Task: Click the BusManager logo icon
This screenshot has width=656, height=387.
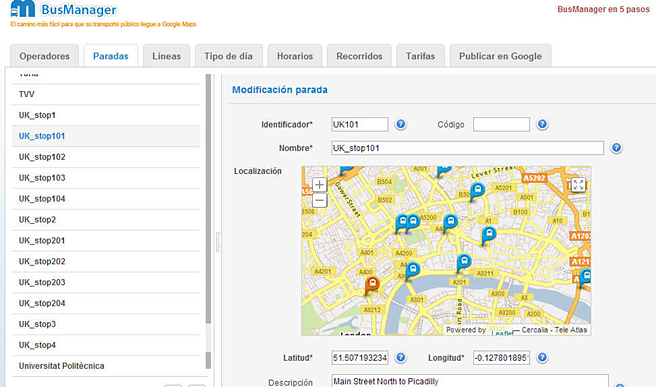Action: 23,9
